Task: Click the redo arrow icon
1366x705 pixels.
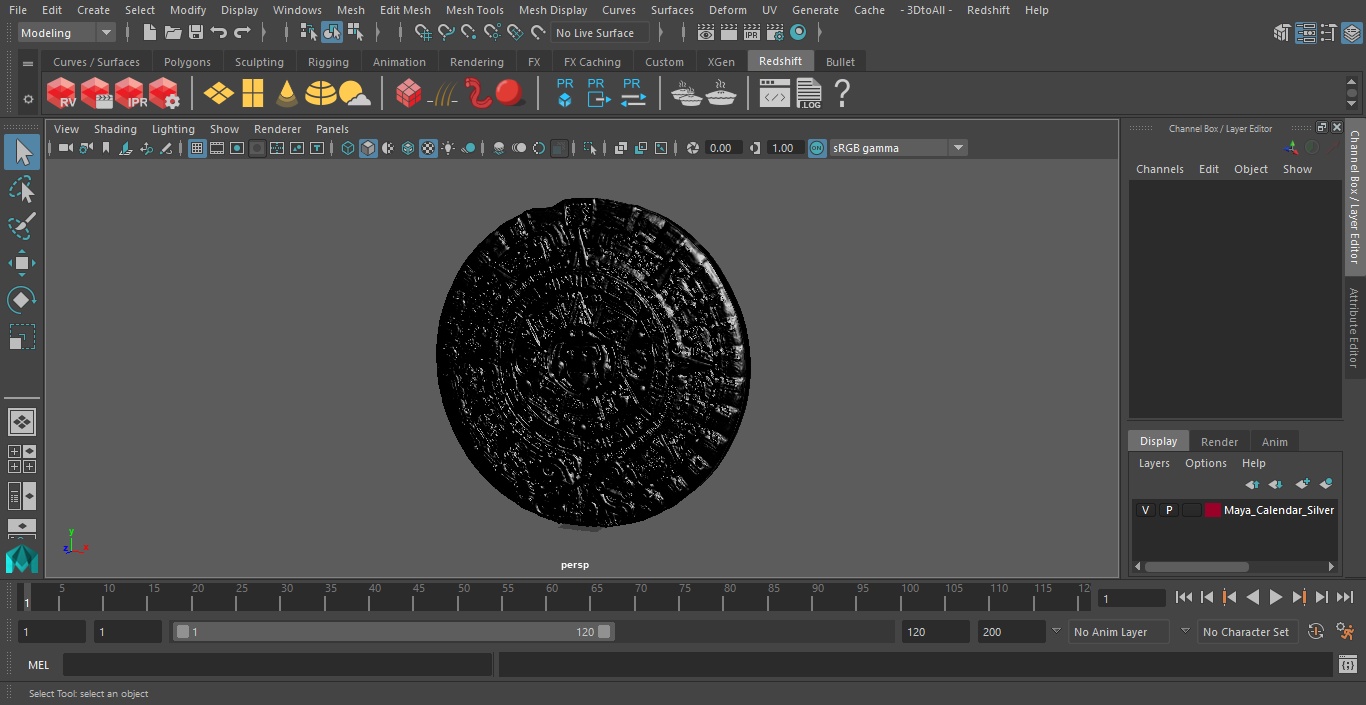Action: 242,33
